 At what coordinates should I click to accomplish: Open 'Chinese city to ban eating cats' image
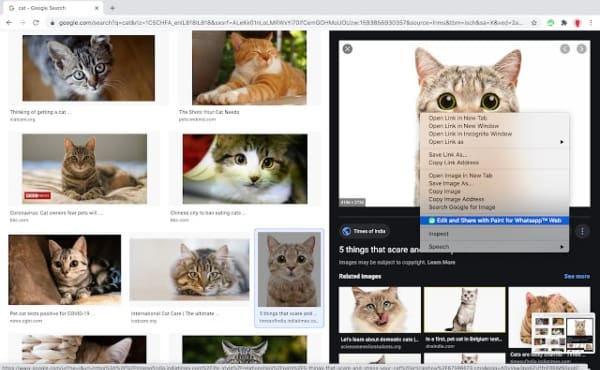[x=245, y=169]
